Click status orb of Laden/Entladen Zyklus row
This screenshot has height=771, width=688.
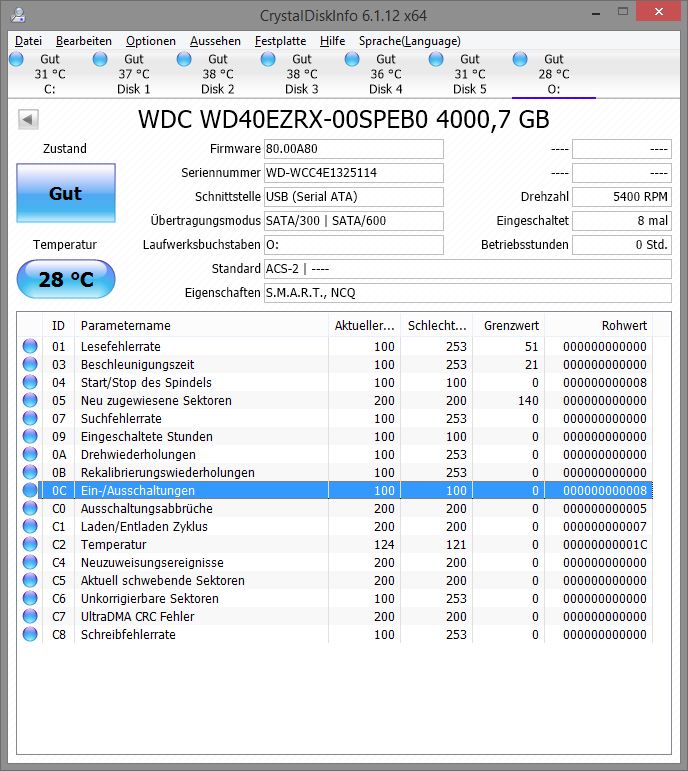pos(30,527)
